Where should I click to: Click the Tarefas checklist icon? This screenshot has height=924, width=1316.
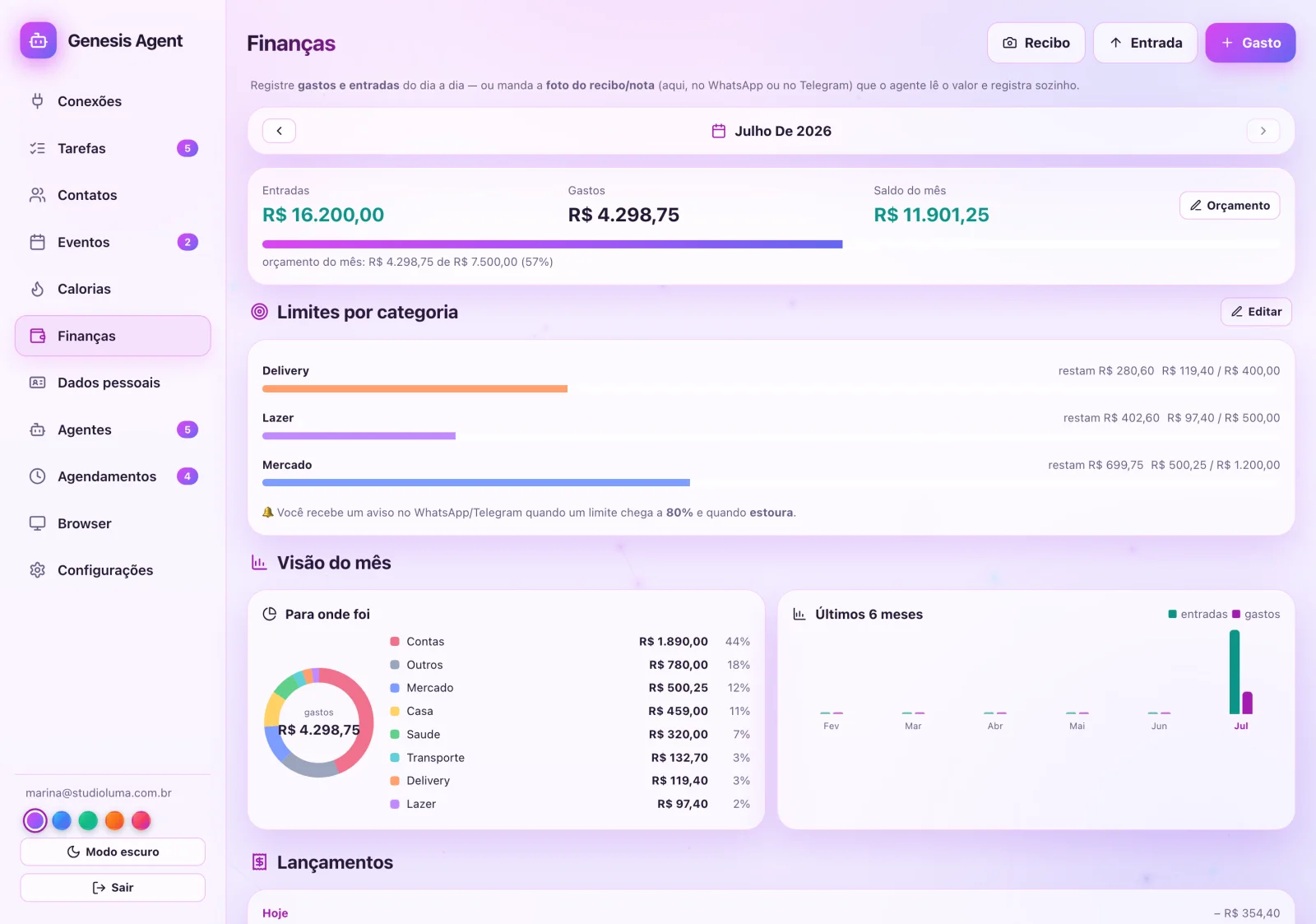click(38, 148)
